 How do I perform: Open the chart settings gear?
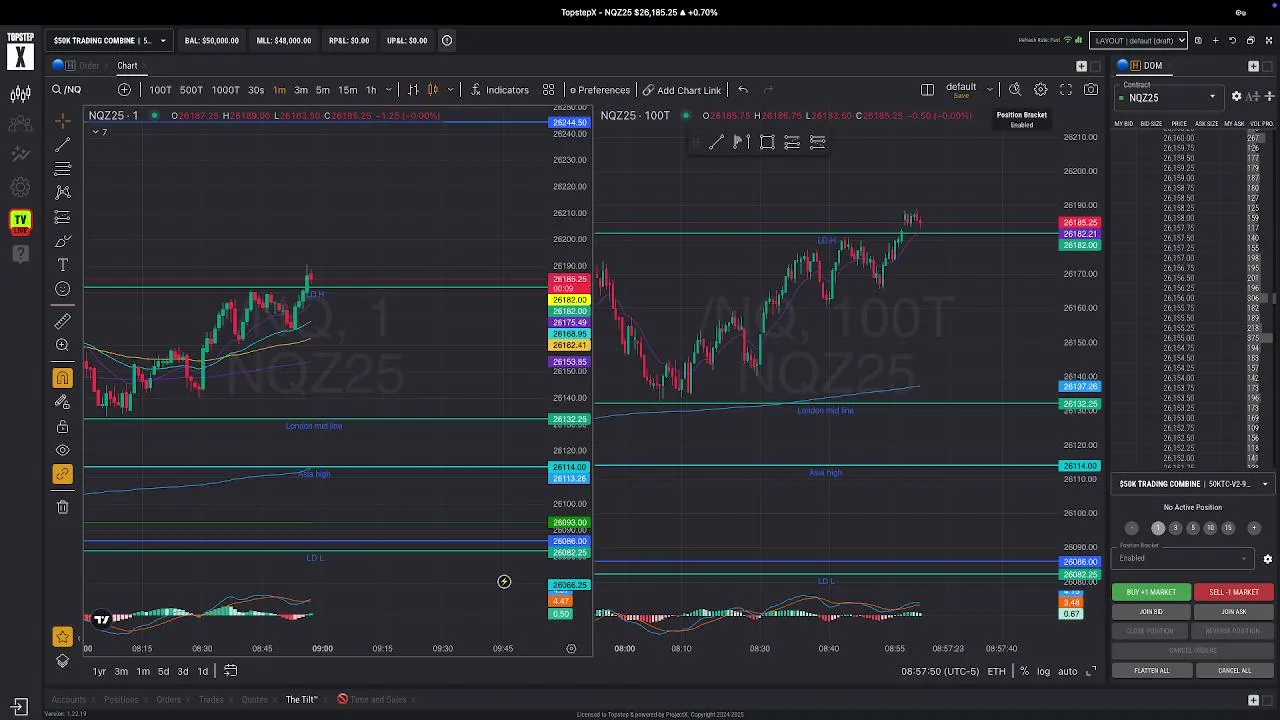[1040, 90]
